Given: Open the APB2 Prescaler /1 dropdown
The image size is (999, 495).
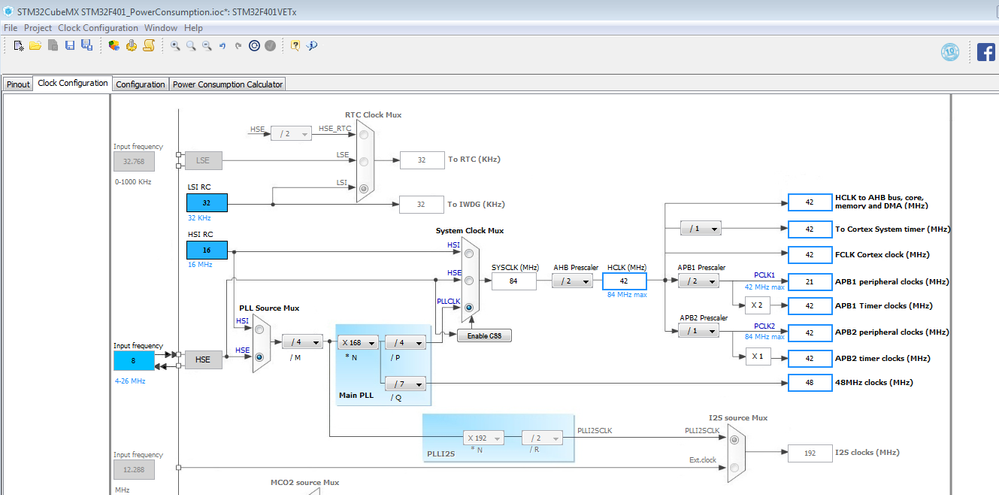Looking at the screenshot, I should tap(698, 331).
